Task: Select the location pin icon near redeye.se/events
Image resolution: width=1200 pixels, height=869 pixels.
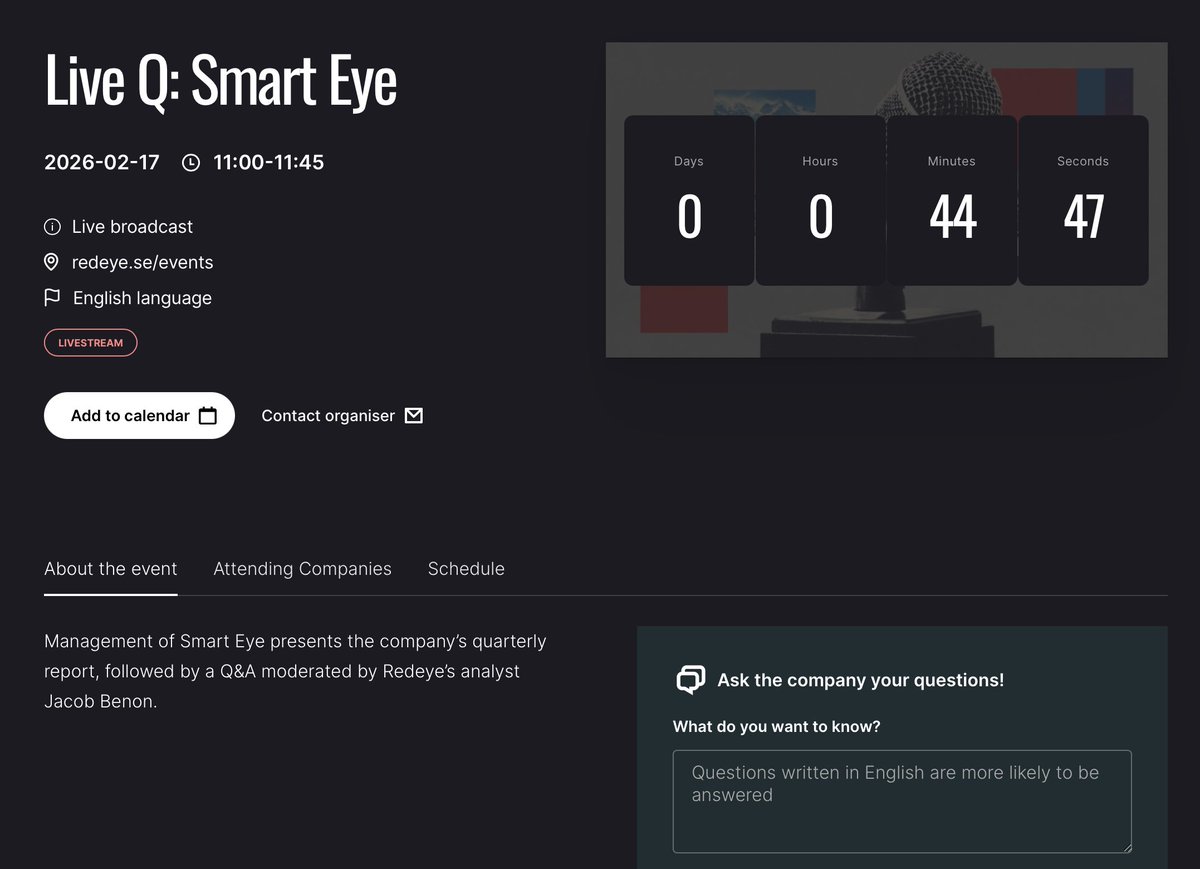Action: click(52, 262)
